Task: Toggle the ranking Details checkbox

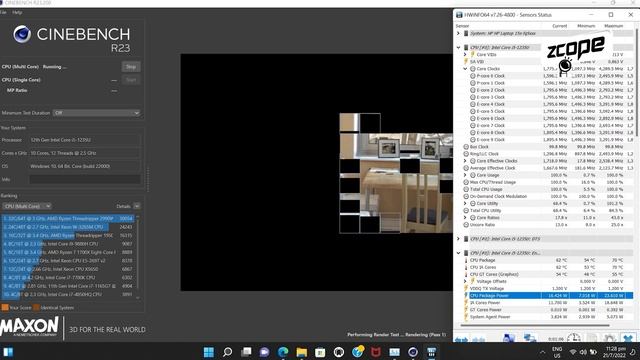Action: click(137, 206)
